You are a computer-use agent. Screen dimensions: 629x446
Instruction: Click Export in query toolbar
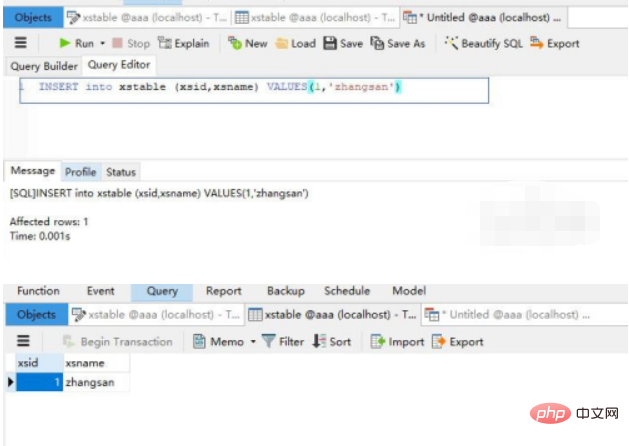554,43
